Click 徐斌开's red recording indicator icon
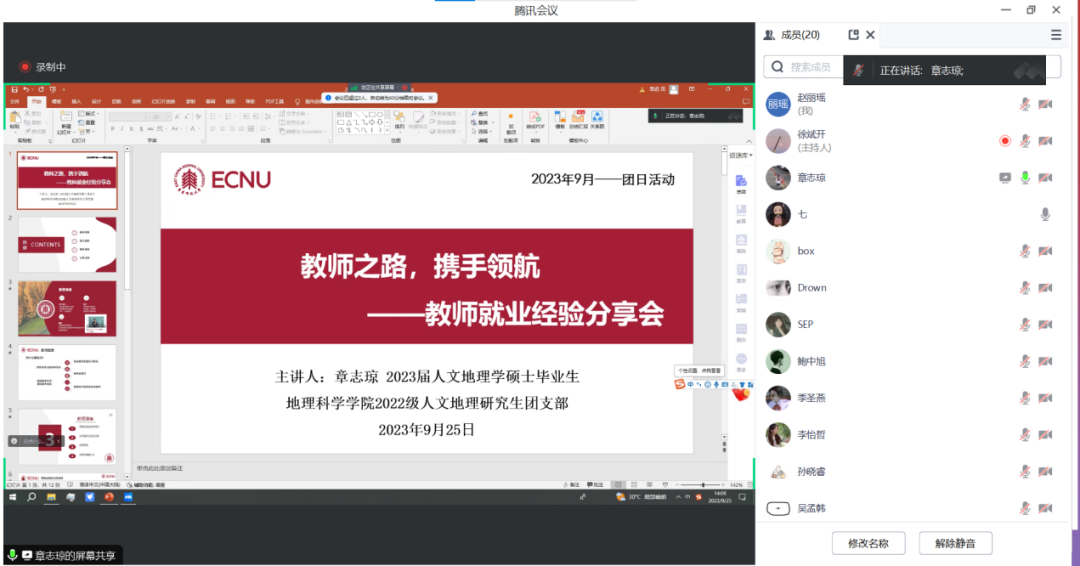Screen dimensions: 1080x566 coord(1005,141)
